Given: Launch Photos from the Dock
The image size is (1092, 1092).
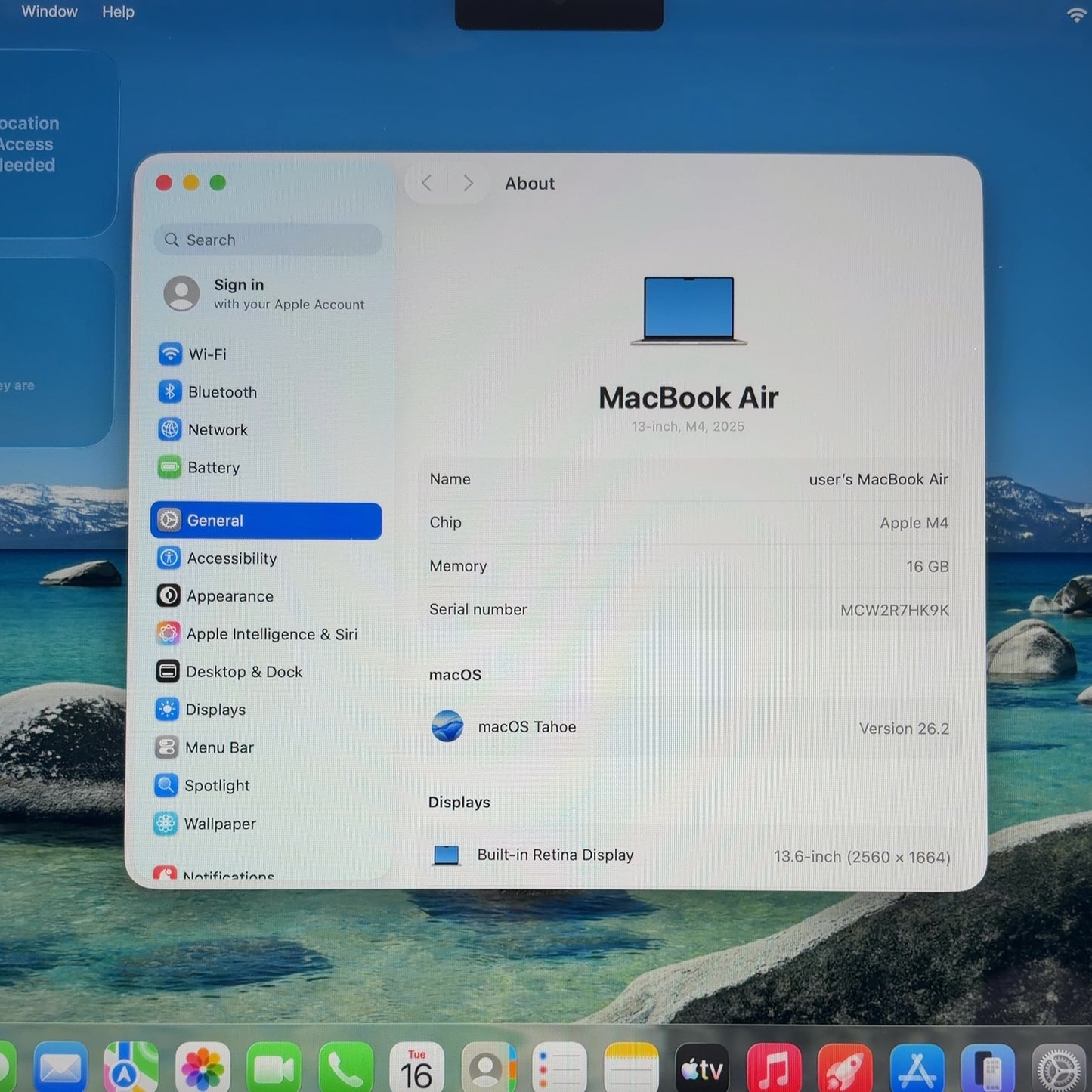Looking at the screenshot, I should tap(203, 1069).
